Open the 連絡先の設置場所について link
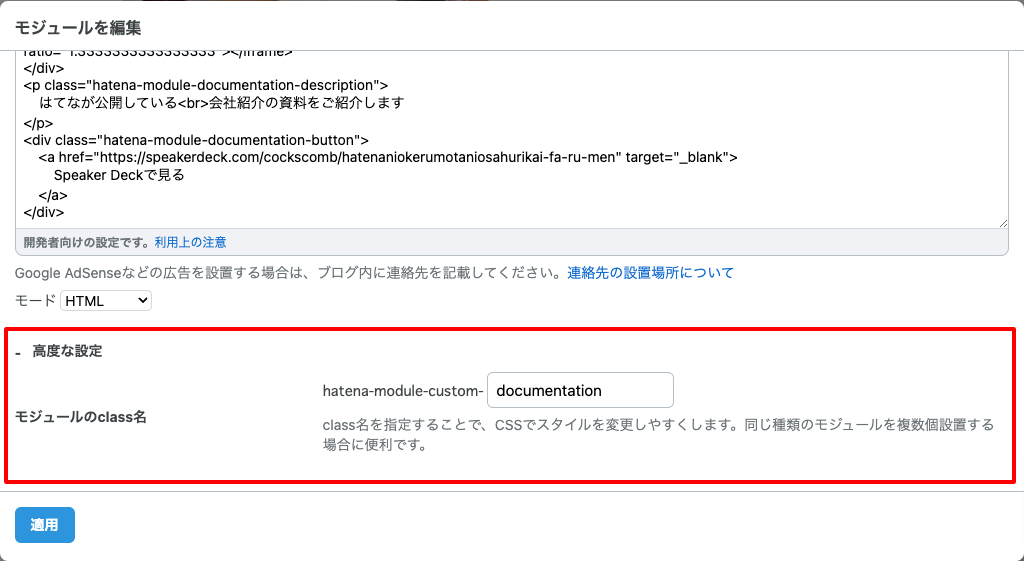This screenshot has width=1024, height=561. [650, 272]
